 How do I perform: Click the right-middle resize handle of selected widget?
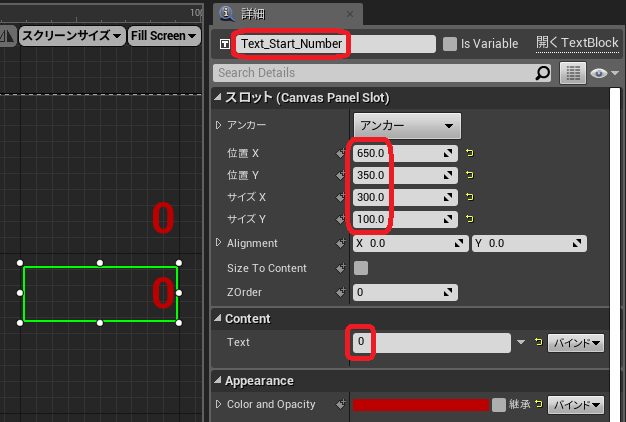pos(178,293)
